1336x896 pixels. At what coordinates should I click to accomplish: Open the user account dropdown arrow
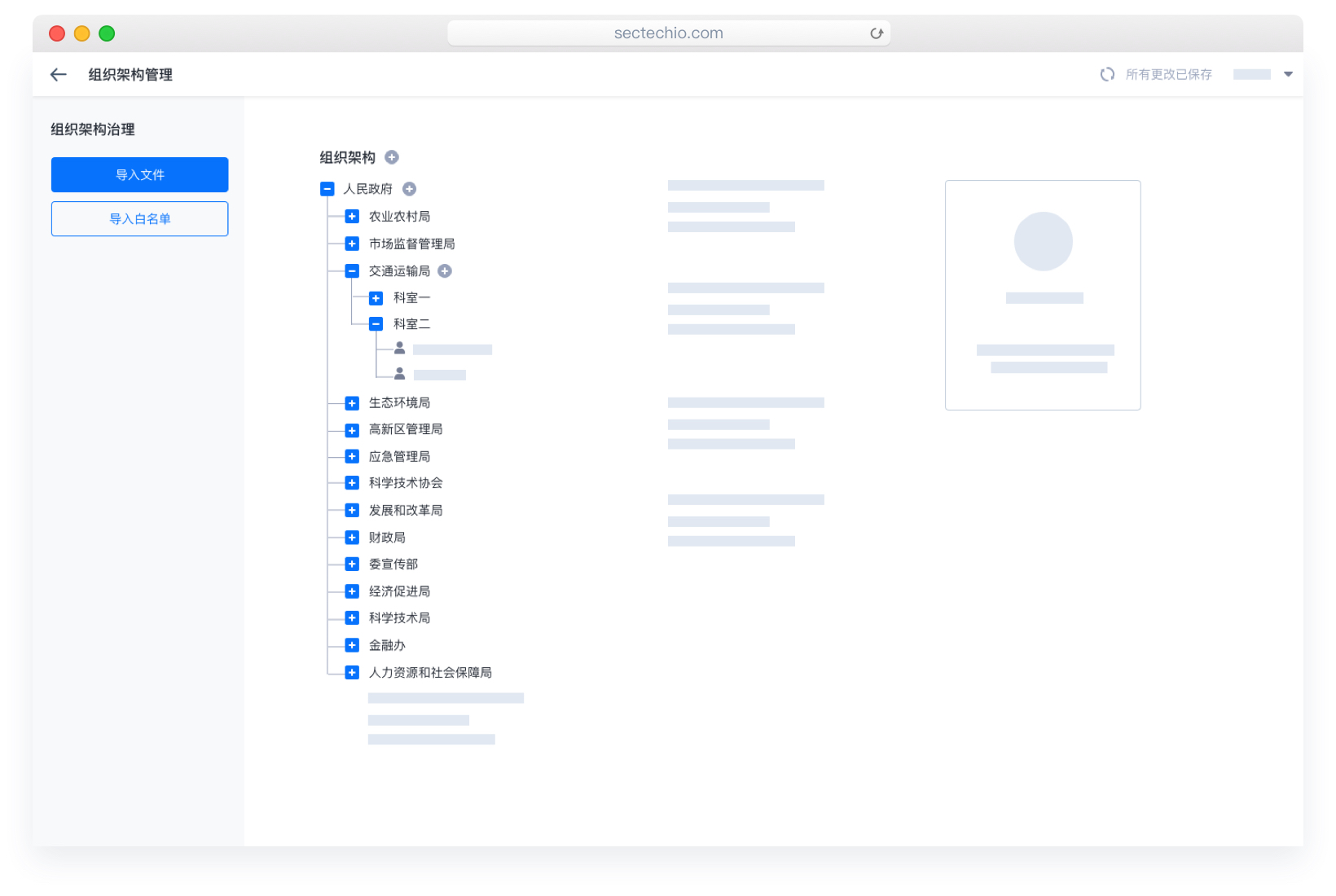coord(1288,74)
